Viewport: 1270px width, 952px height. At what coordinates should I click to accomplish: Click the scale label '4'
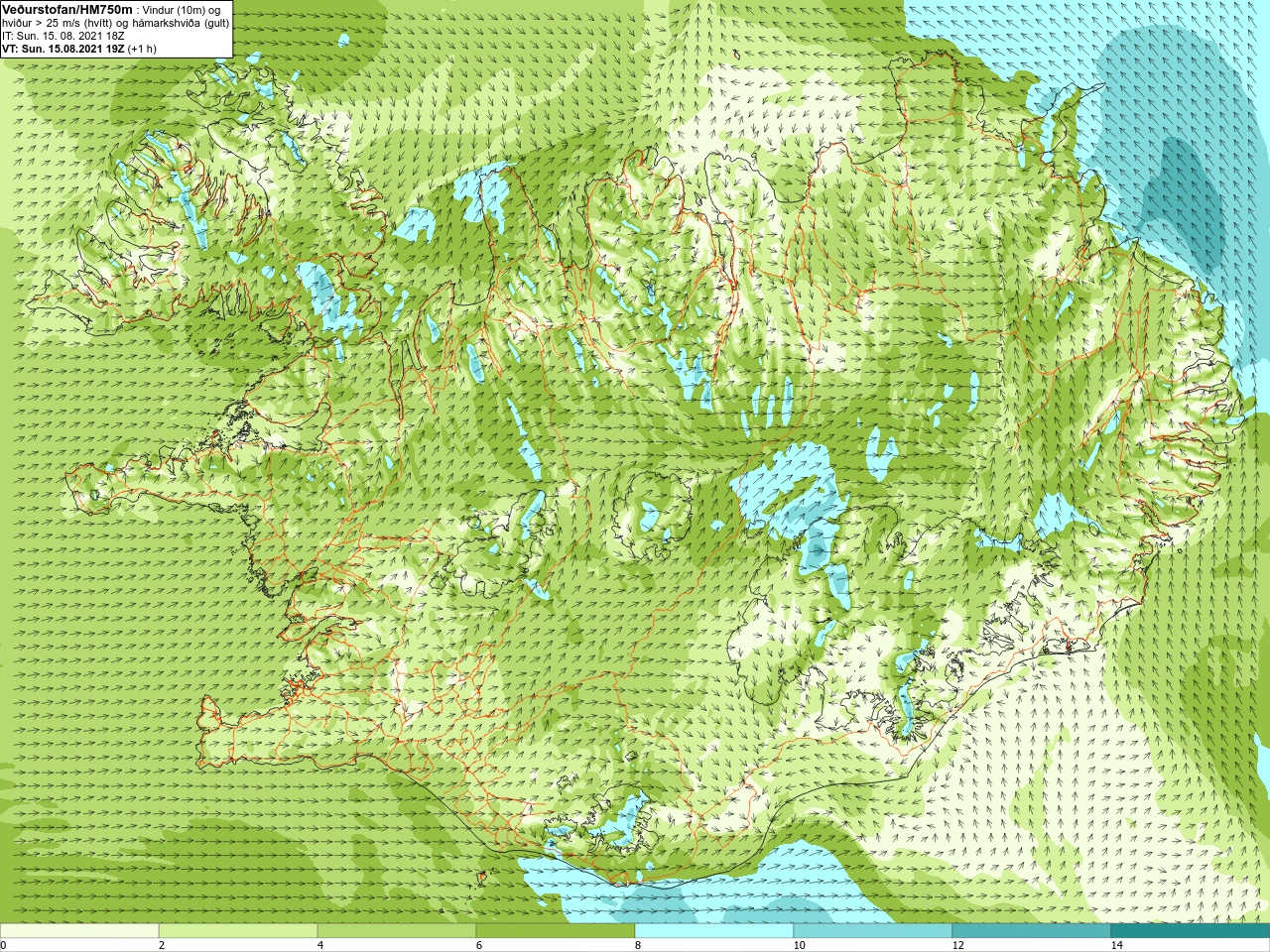320,945
